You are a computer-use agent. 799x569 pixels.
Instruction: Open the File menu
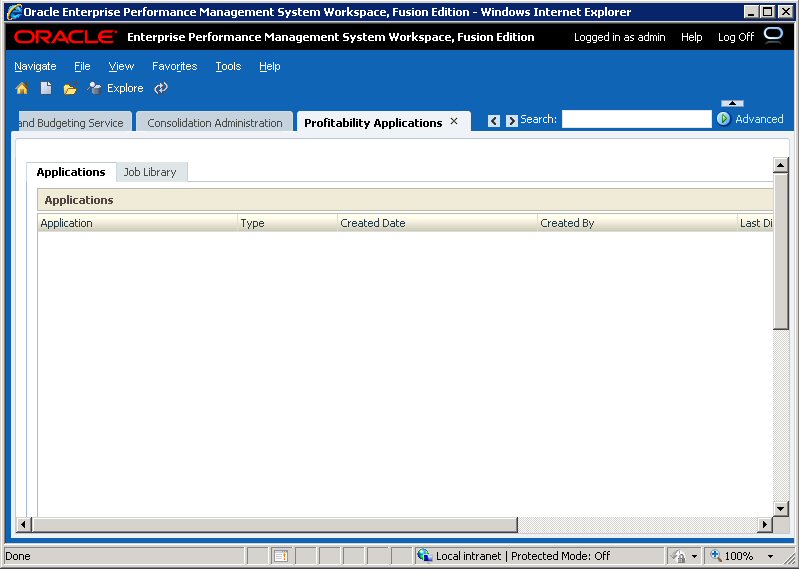coord(82,66)
